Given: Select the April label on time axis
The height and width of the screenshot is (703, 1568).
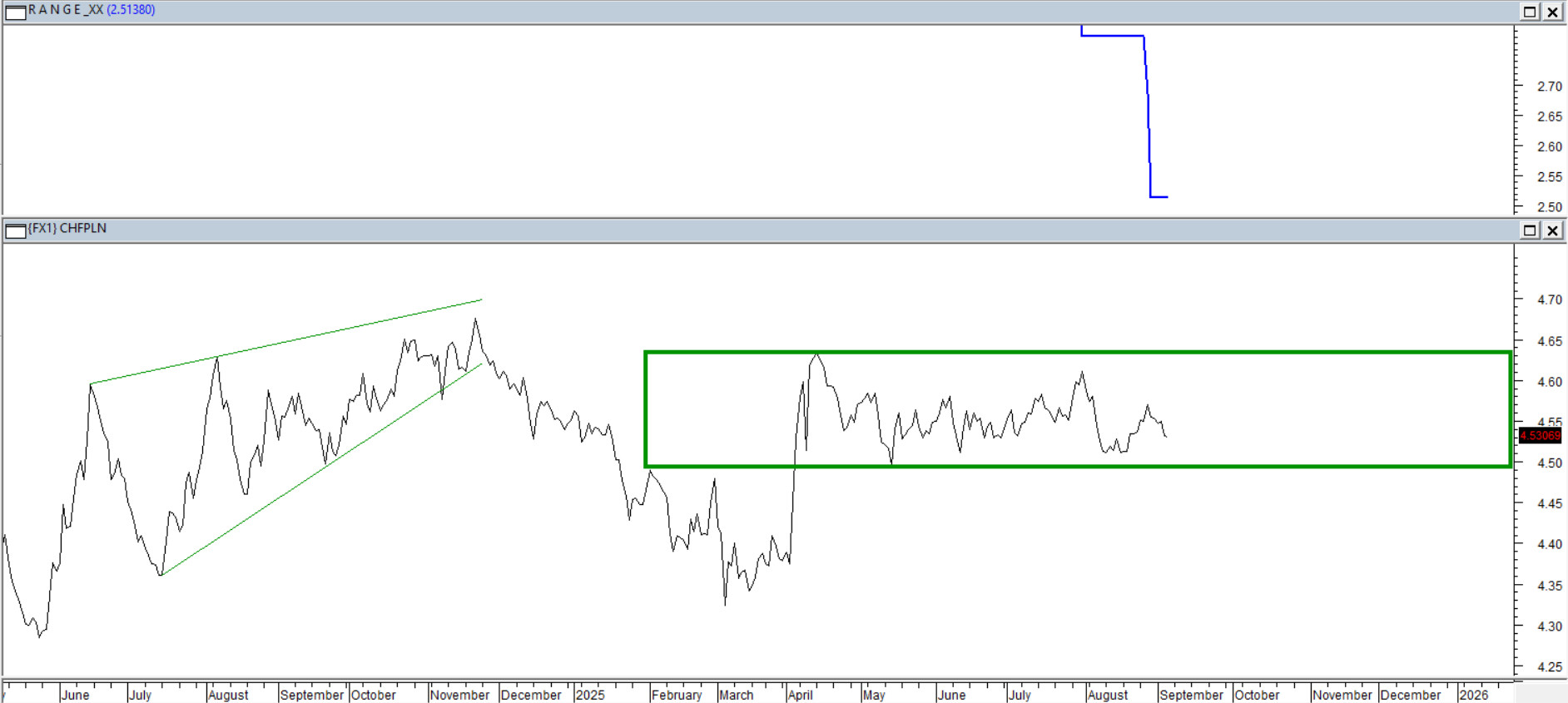Looking at the screenshot, I should click(x=800, y=695).
